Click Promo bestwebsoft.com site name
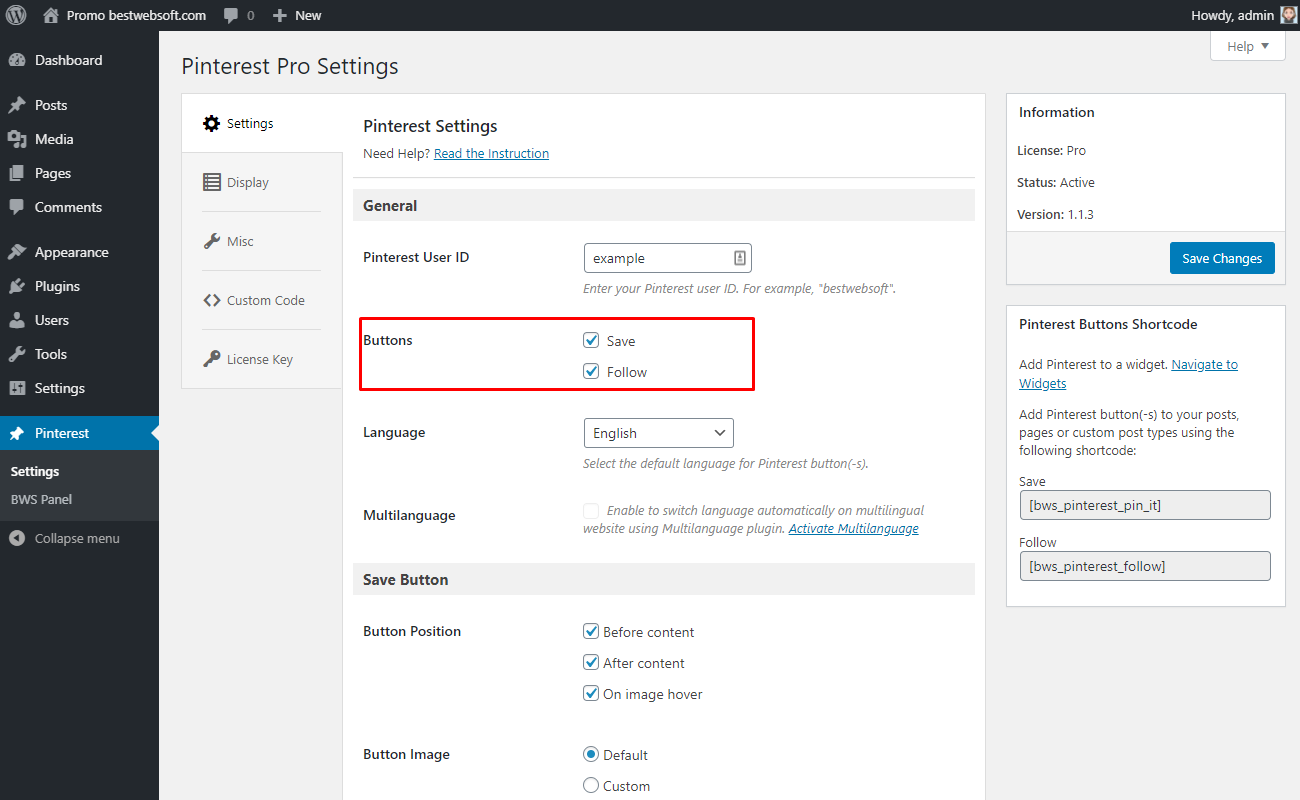The width and height of the screenshot is (1300, 800). [136, 16]
